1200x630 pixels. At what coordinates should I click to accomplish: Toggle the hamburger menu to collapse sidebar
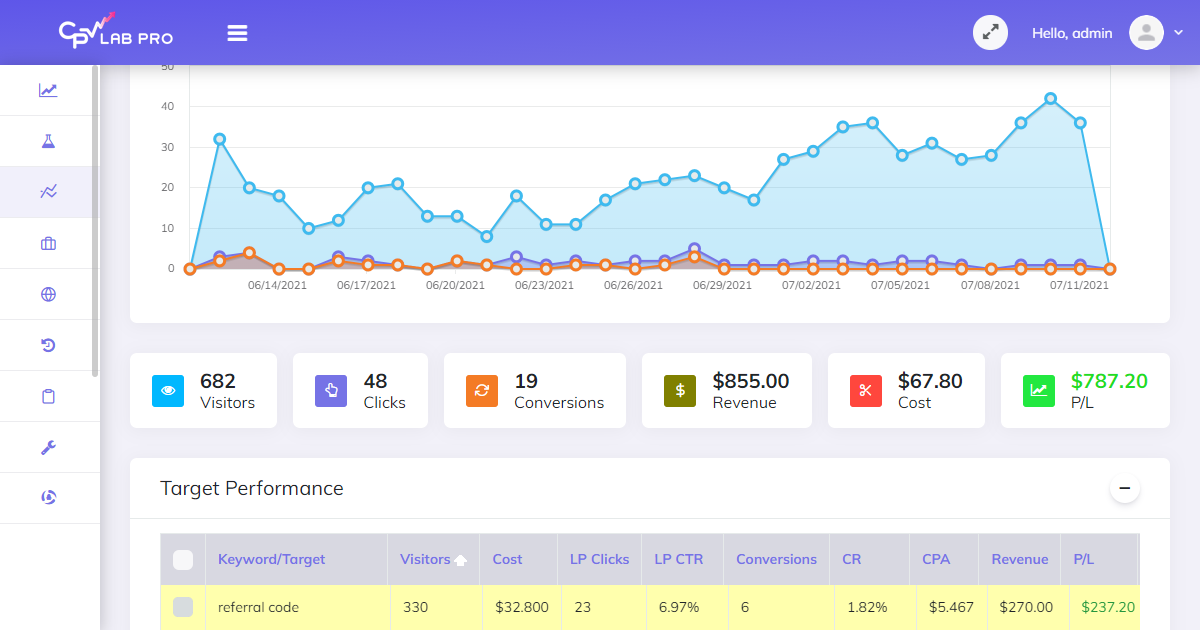237,33
